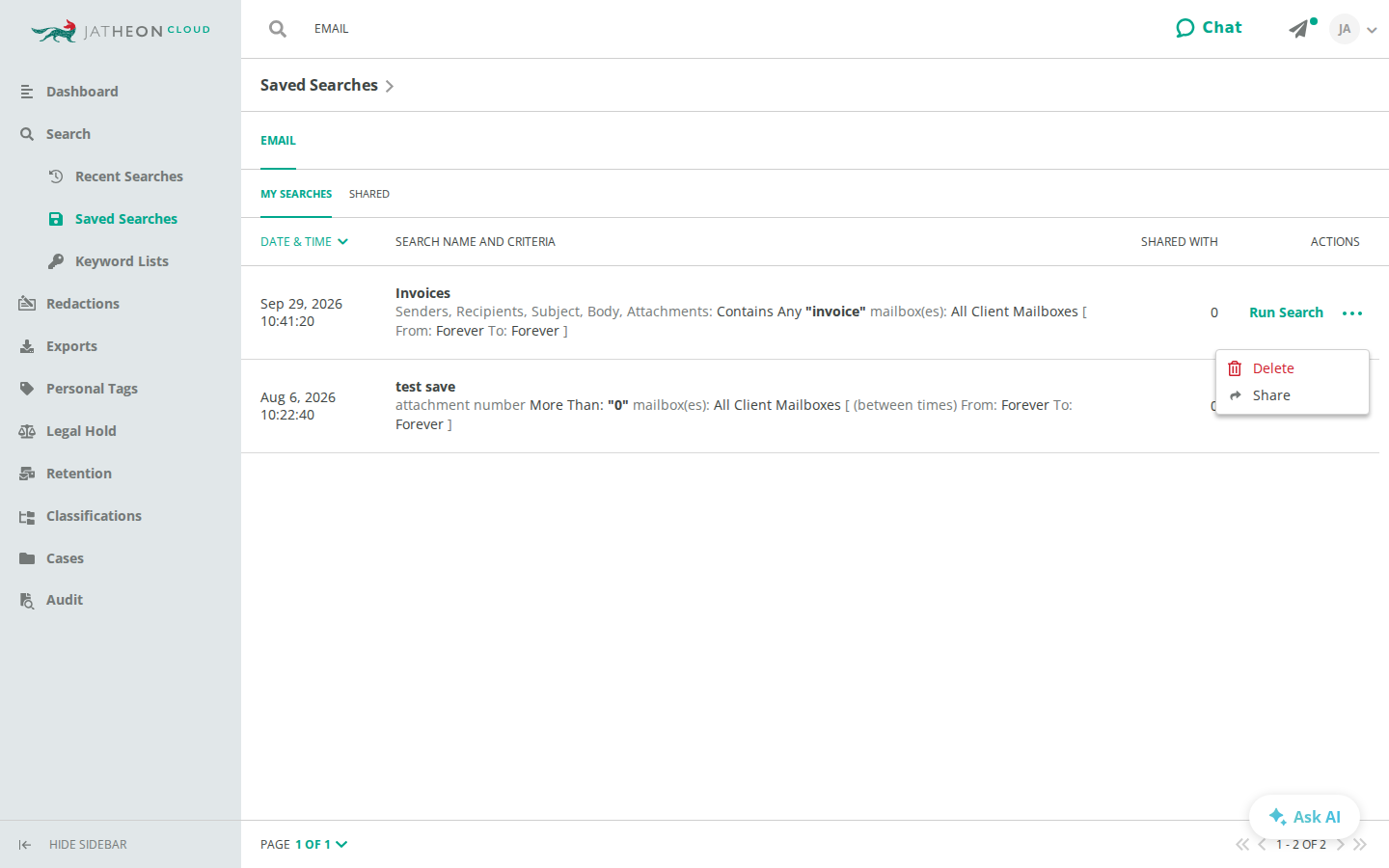Switch to the Shared tab
Viewport: 1389px width, 868px height.
pyautogui.click(x=369, y=194)
